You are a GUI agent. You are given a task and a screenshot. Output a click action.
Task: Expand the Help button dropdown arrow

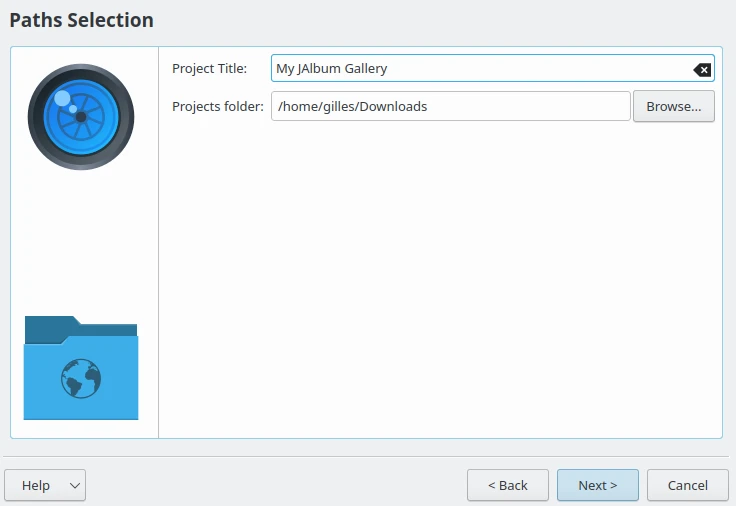(74, 486)
